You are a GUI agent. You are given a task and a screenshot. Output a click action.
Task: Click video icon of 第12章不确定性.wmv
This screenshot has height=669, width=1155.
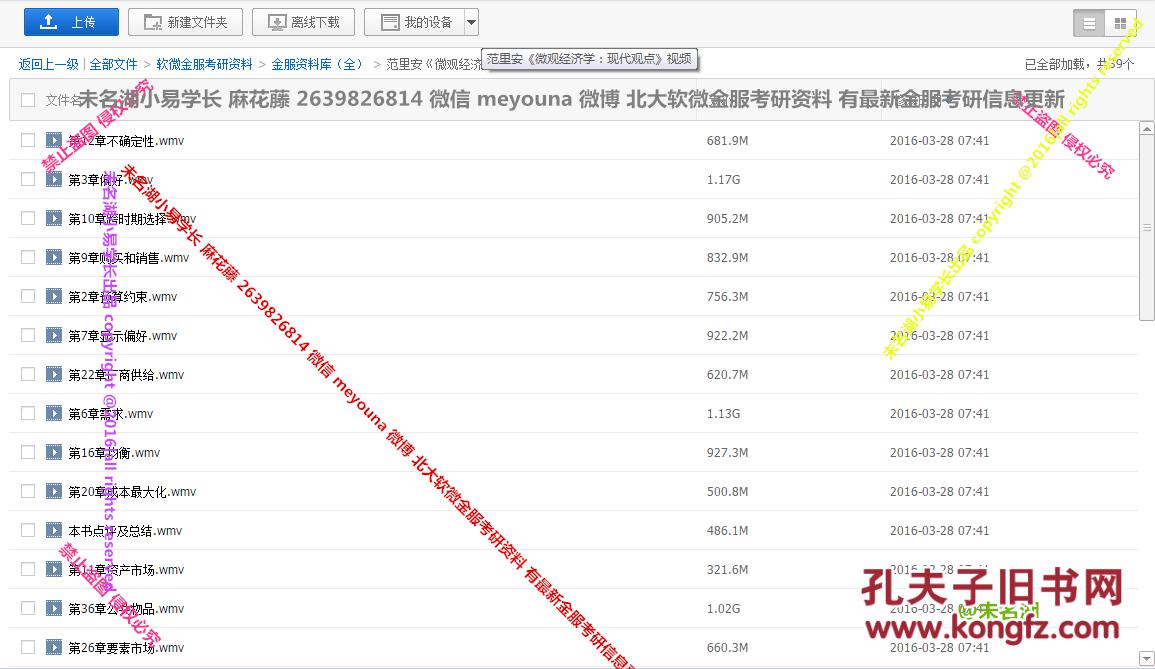(54, 140)
